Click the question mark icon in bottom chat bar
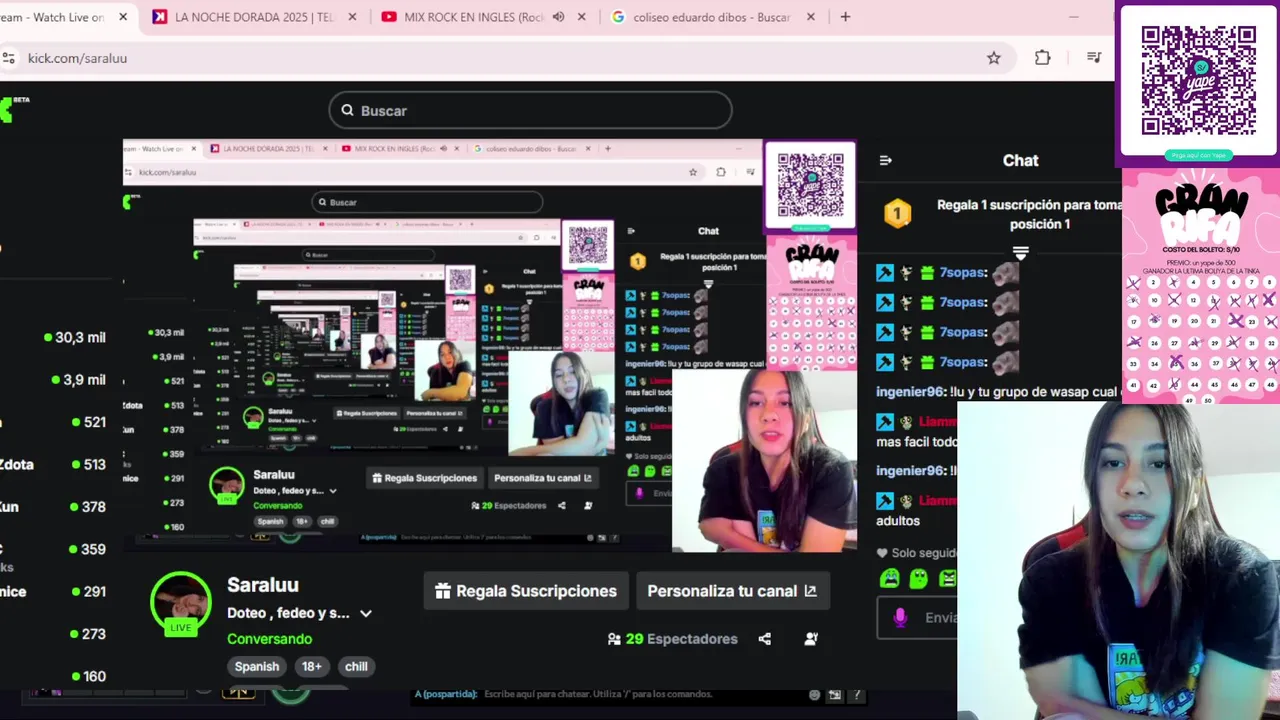 pos(857,694)
